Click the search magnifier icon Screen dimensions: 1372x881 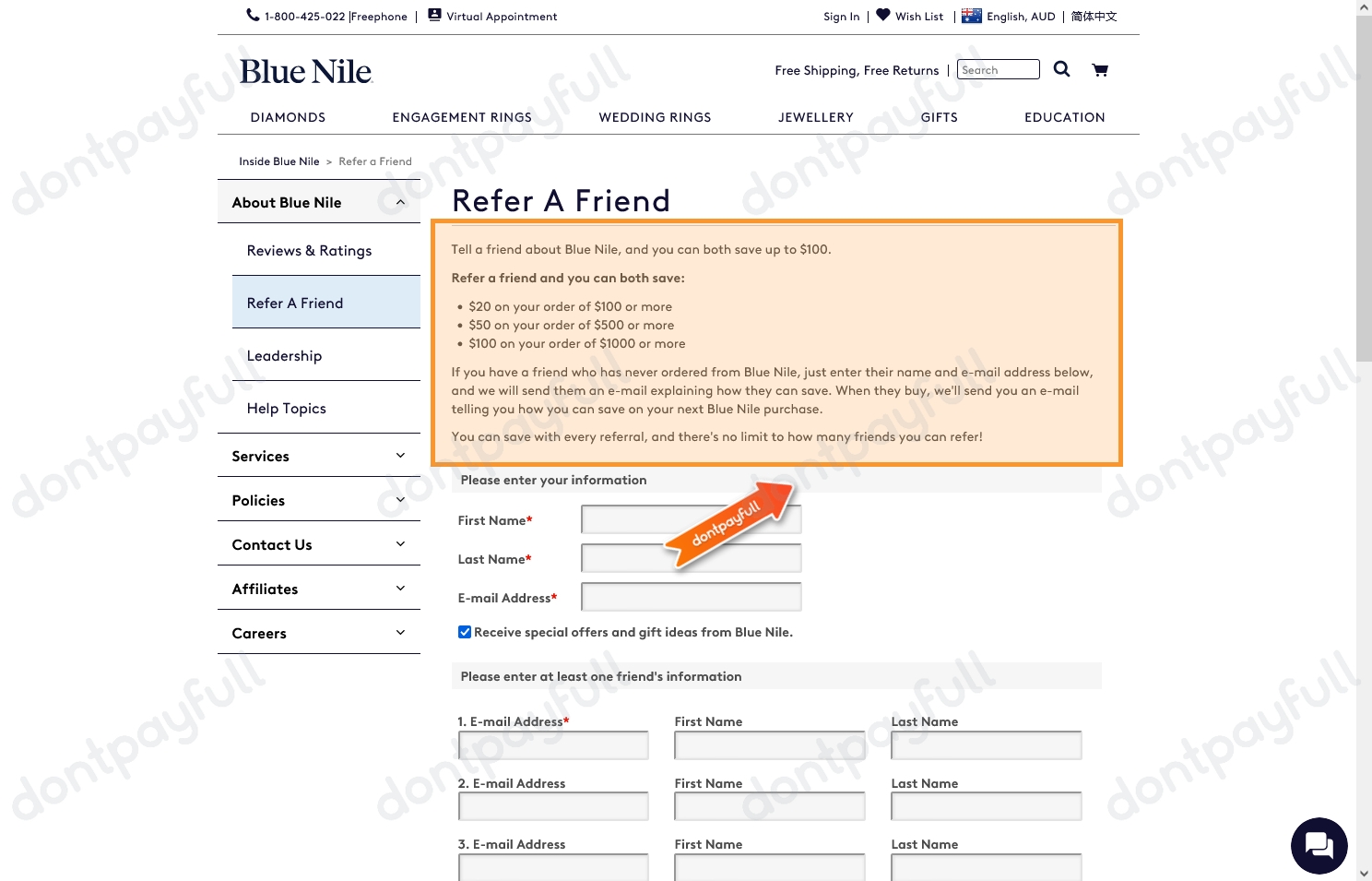coord(1061,69)
